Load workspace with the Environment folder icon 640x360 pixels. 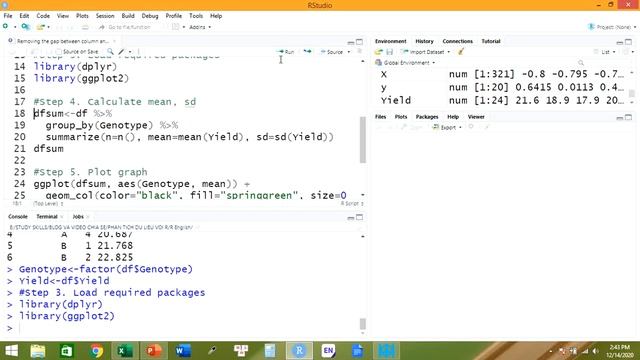point(378,52)
